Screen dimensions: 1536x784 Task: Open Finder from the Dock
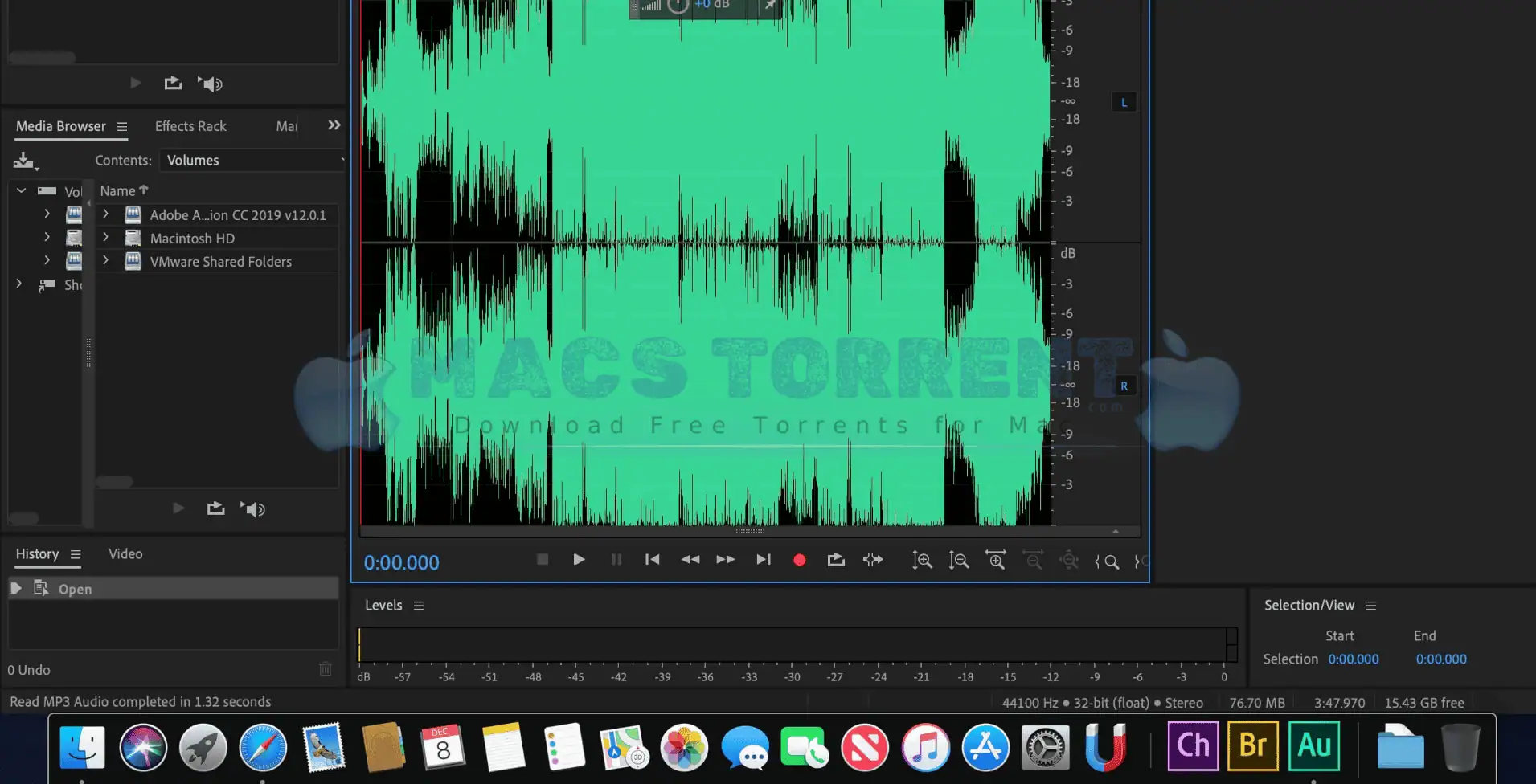pos(82,747)
